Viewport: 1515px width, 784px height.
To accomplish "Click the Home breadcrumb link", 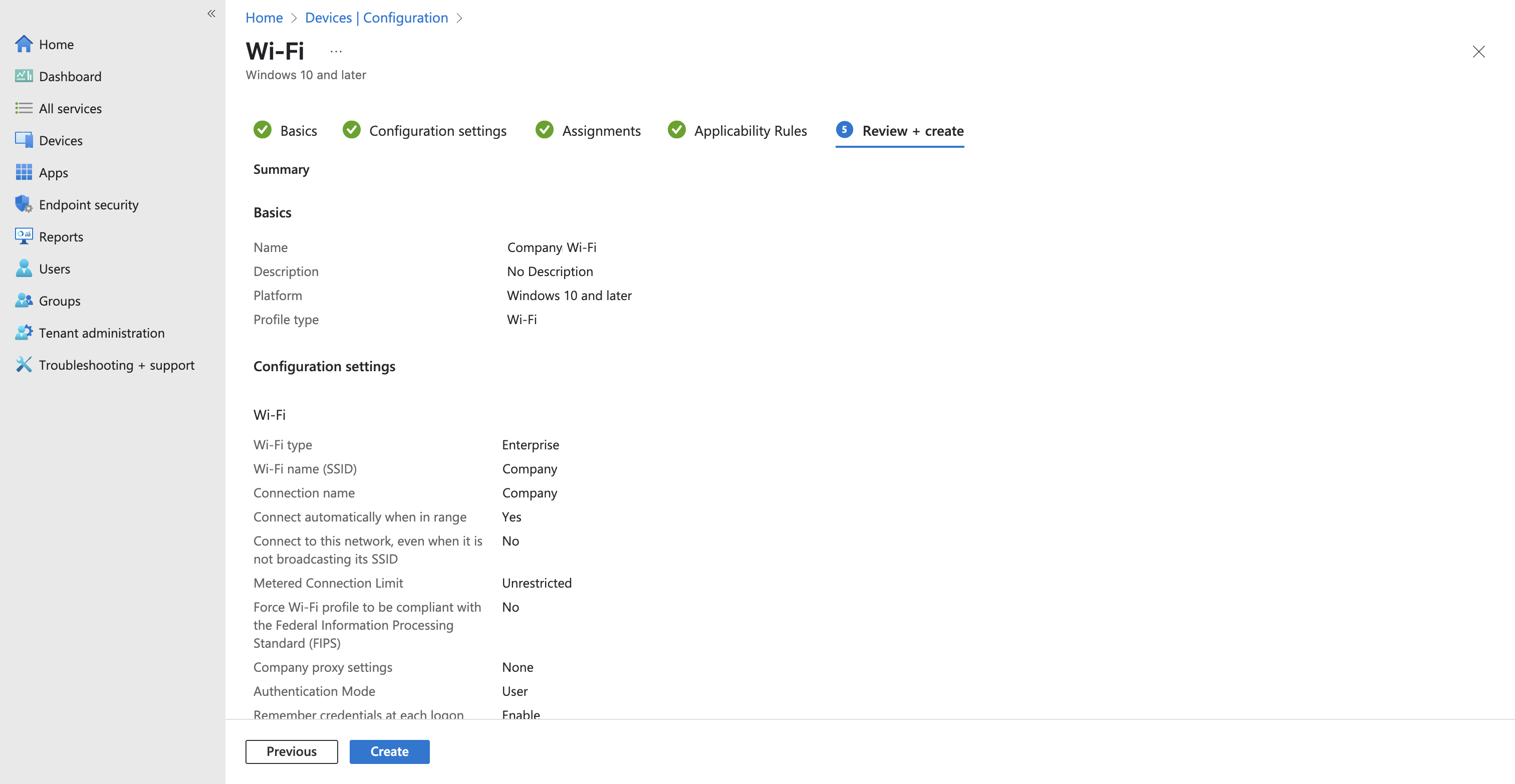I will click(264, 18).
